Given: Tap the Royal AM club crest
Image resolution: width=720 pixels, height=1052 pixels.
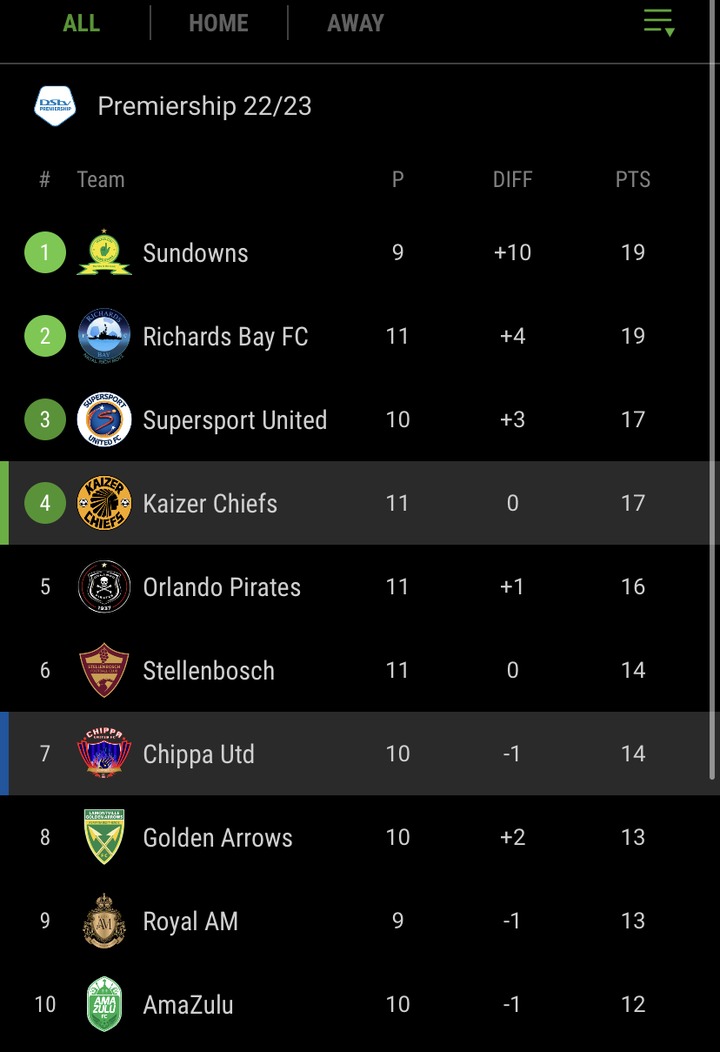Looking at the screenshot, I should click(x=104, y=920).
